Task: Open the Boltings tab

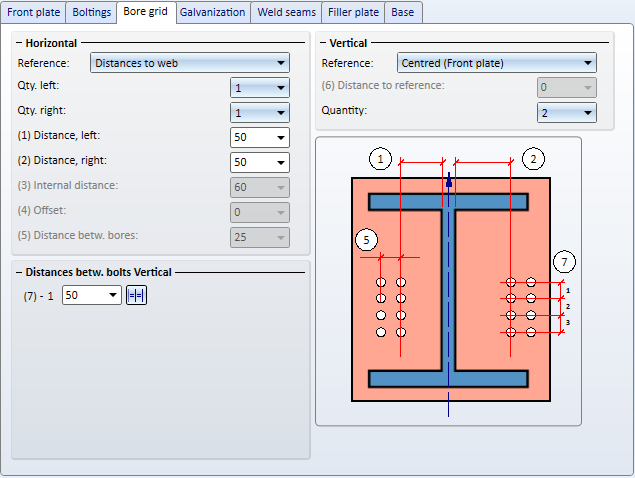Action: click(92, 12)
